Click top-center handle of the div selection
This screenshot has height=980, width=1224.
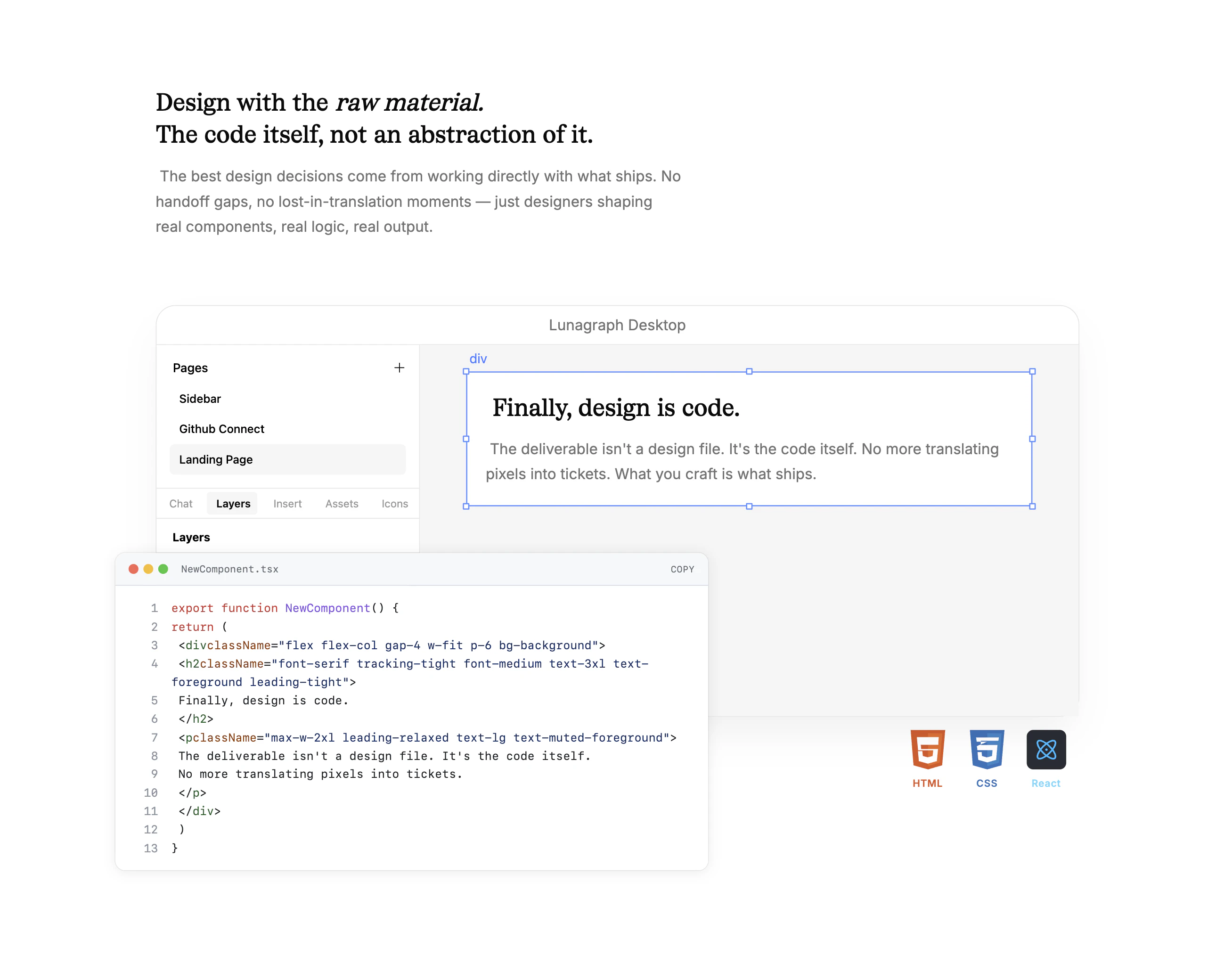tap(749, 371)
